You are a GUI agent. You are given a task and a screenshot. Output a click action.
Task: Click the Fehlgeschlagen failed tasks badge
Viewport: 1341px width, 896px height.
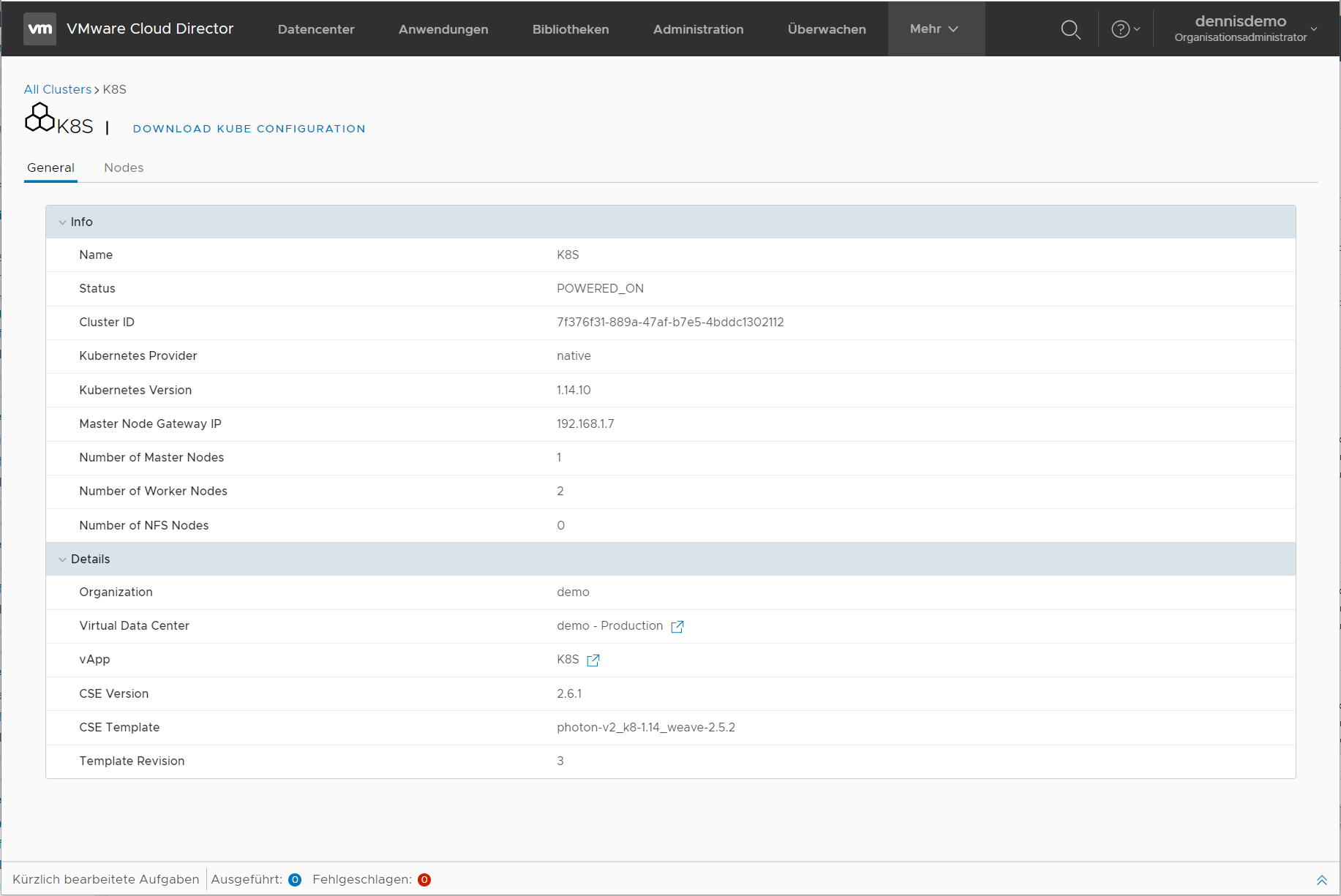coord(424,880)
